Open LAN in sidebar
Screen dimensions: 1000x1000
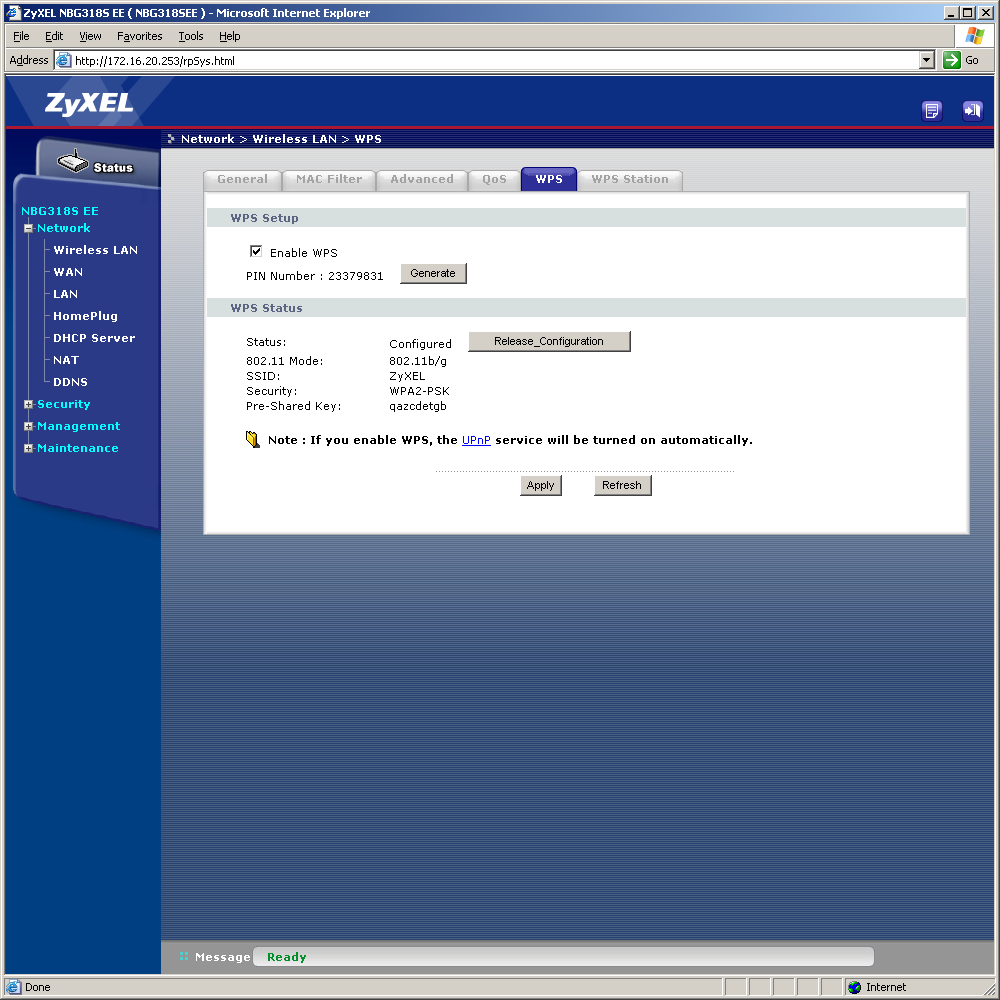click(x=66, y=294)
